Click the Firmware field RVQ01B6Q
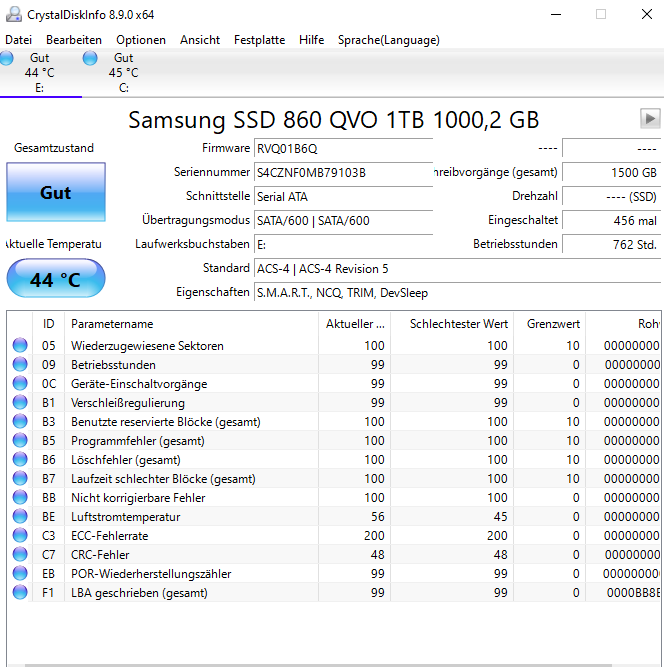The height and width of the screenshot is (667, 664). click(x=343, y=149)
